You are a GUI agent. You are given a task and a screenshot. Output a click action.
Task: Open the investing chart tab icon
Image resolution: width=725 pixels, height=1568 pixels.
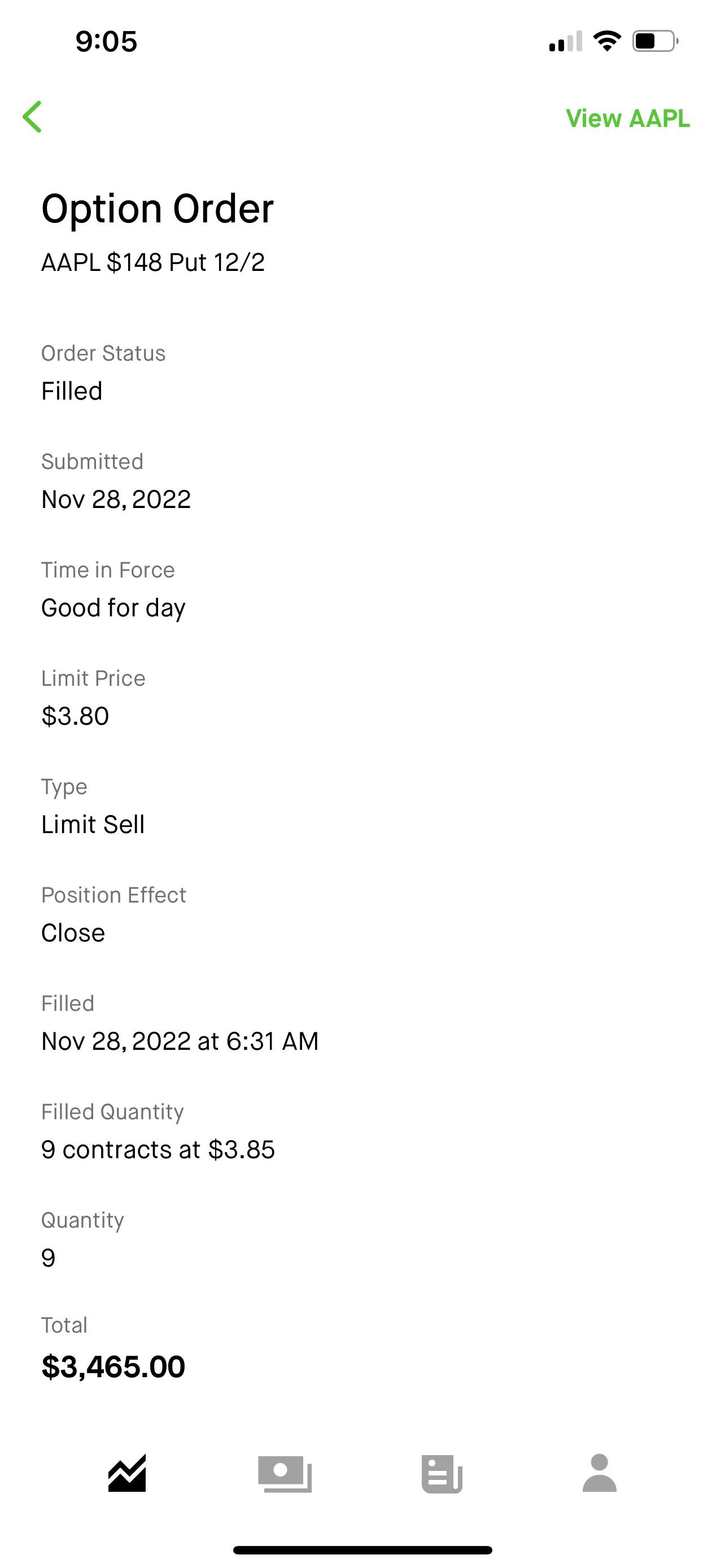tap(127, 1473)
